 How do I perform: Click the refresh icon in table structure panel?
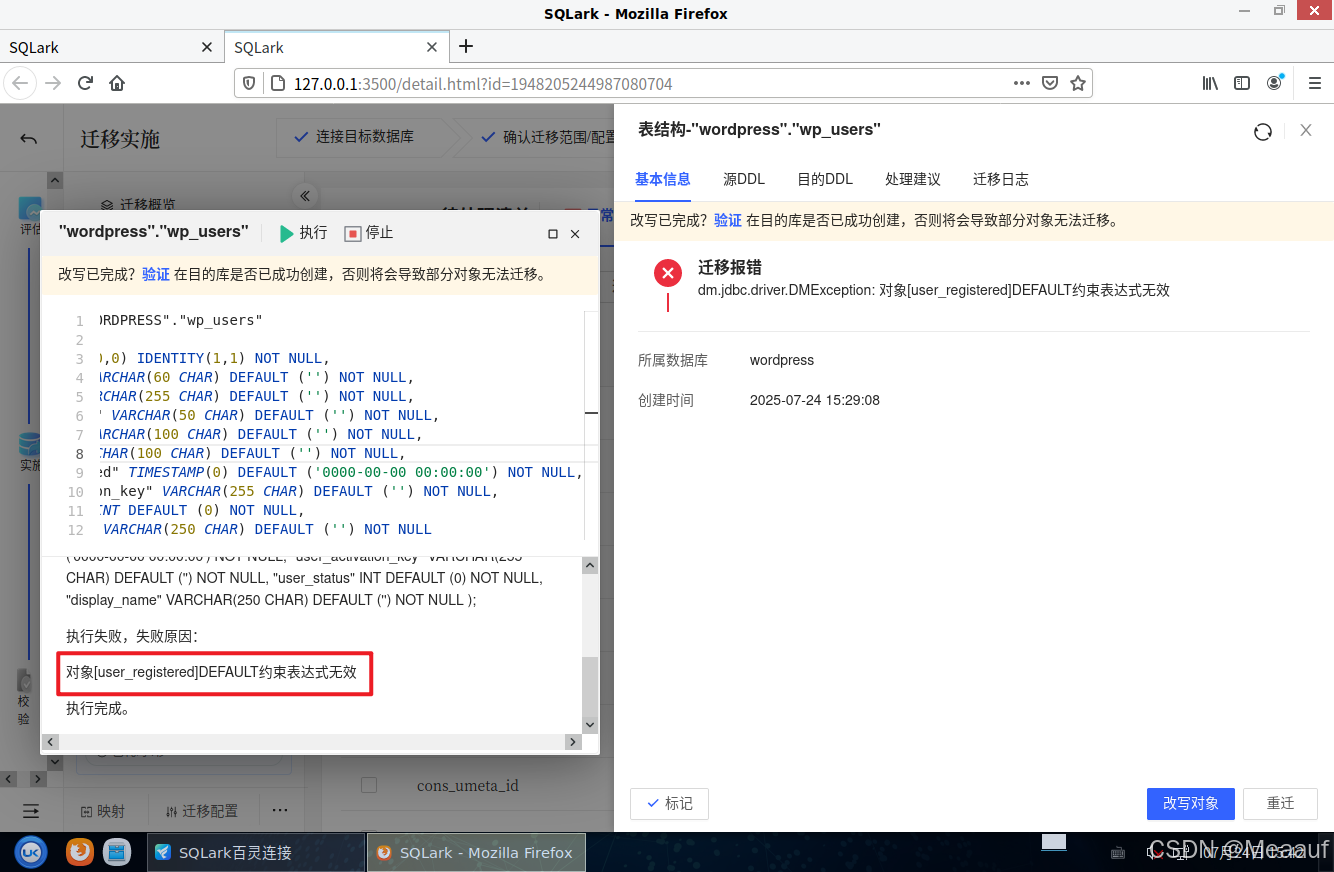[1263, 131]
